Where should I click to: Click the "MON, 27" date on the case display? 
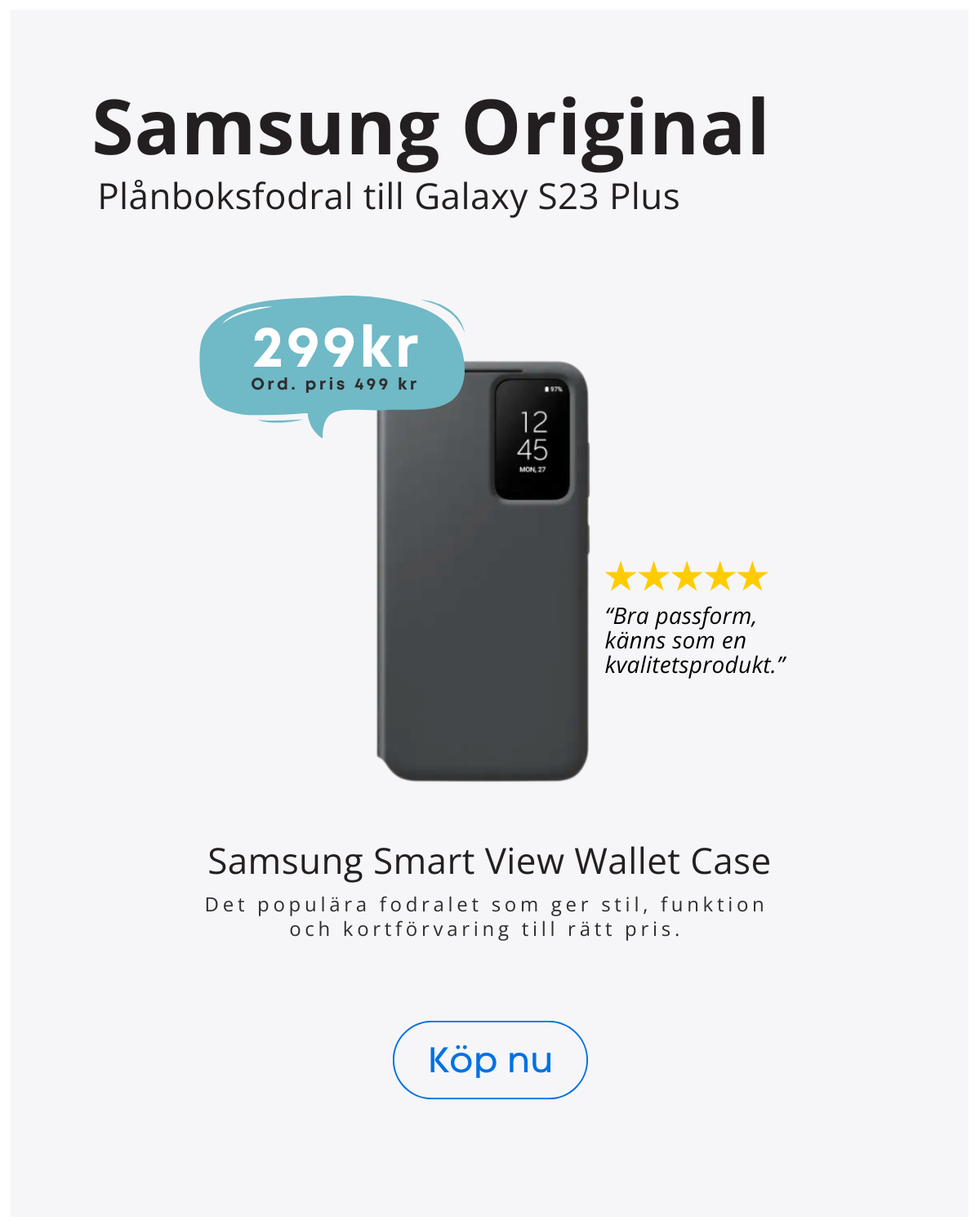(532, 470)
